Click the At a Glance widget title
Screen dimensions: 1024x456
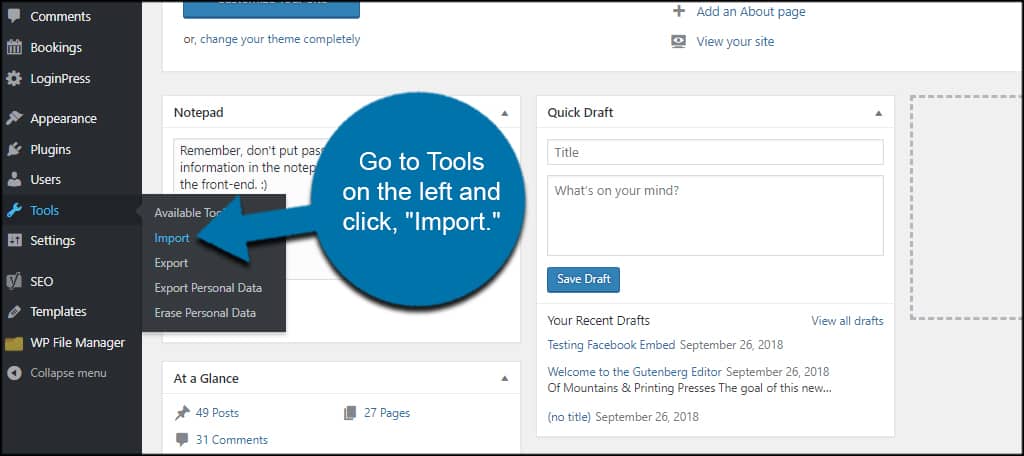pos(206,378)
